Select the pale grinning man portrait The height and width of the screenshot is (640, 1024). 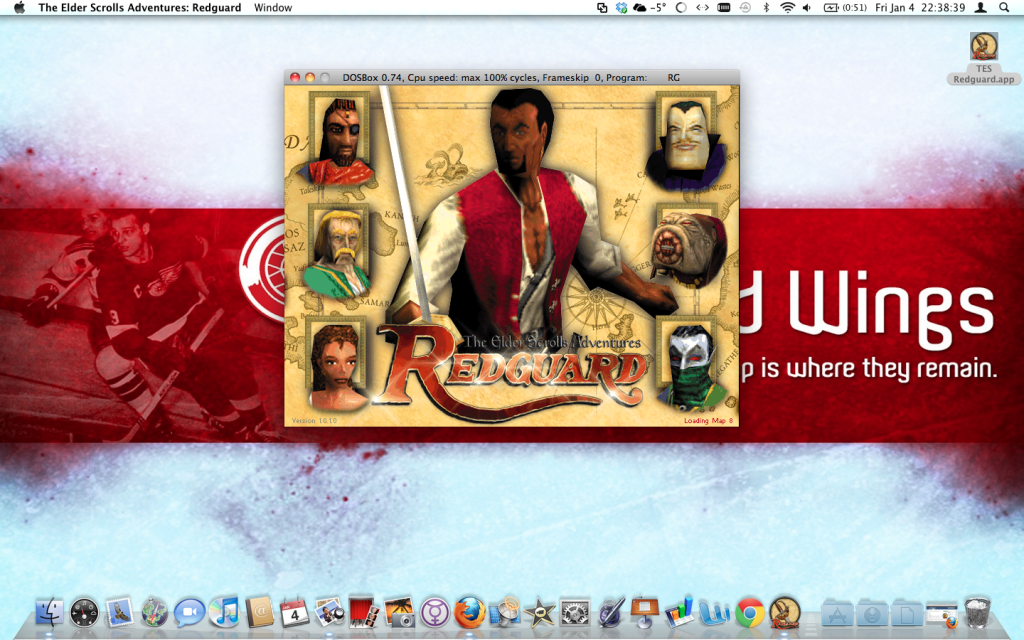(x=686, y=140)
